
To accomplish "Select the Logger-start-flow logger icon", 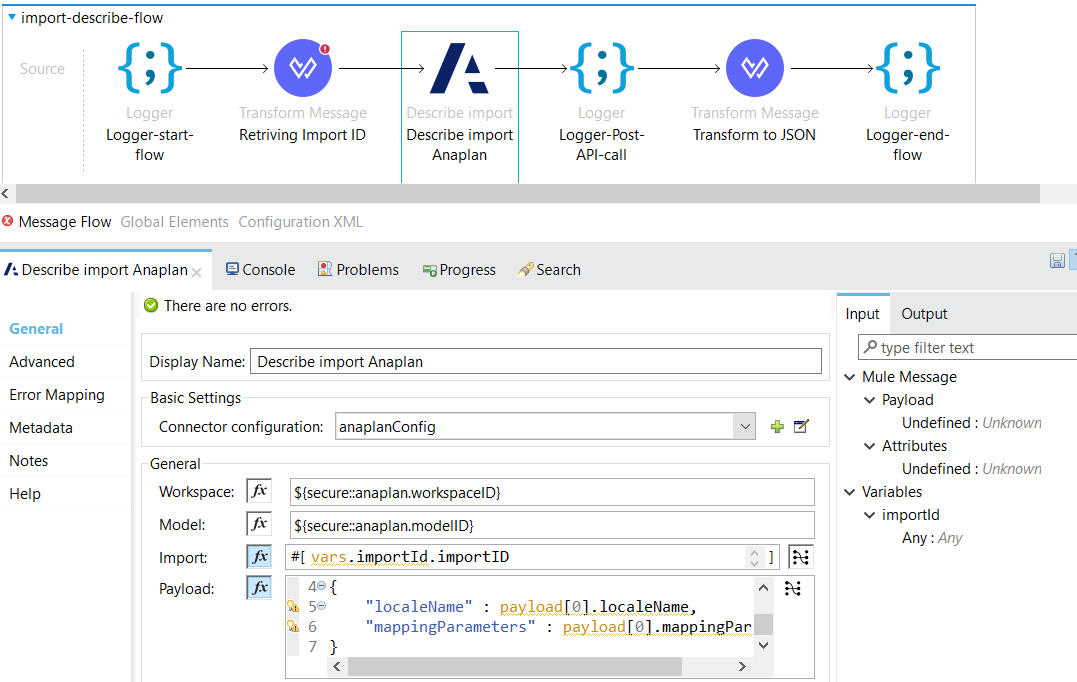I will pyautogui.click(x=150, y=68).
